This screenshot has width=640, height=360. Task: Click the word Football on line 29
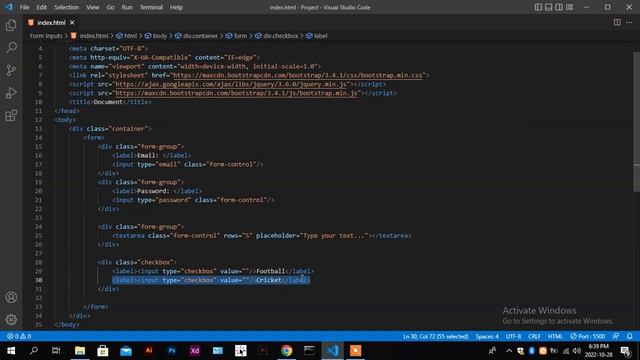pos(271,271)
